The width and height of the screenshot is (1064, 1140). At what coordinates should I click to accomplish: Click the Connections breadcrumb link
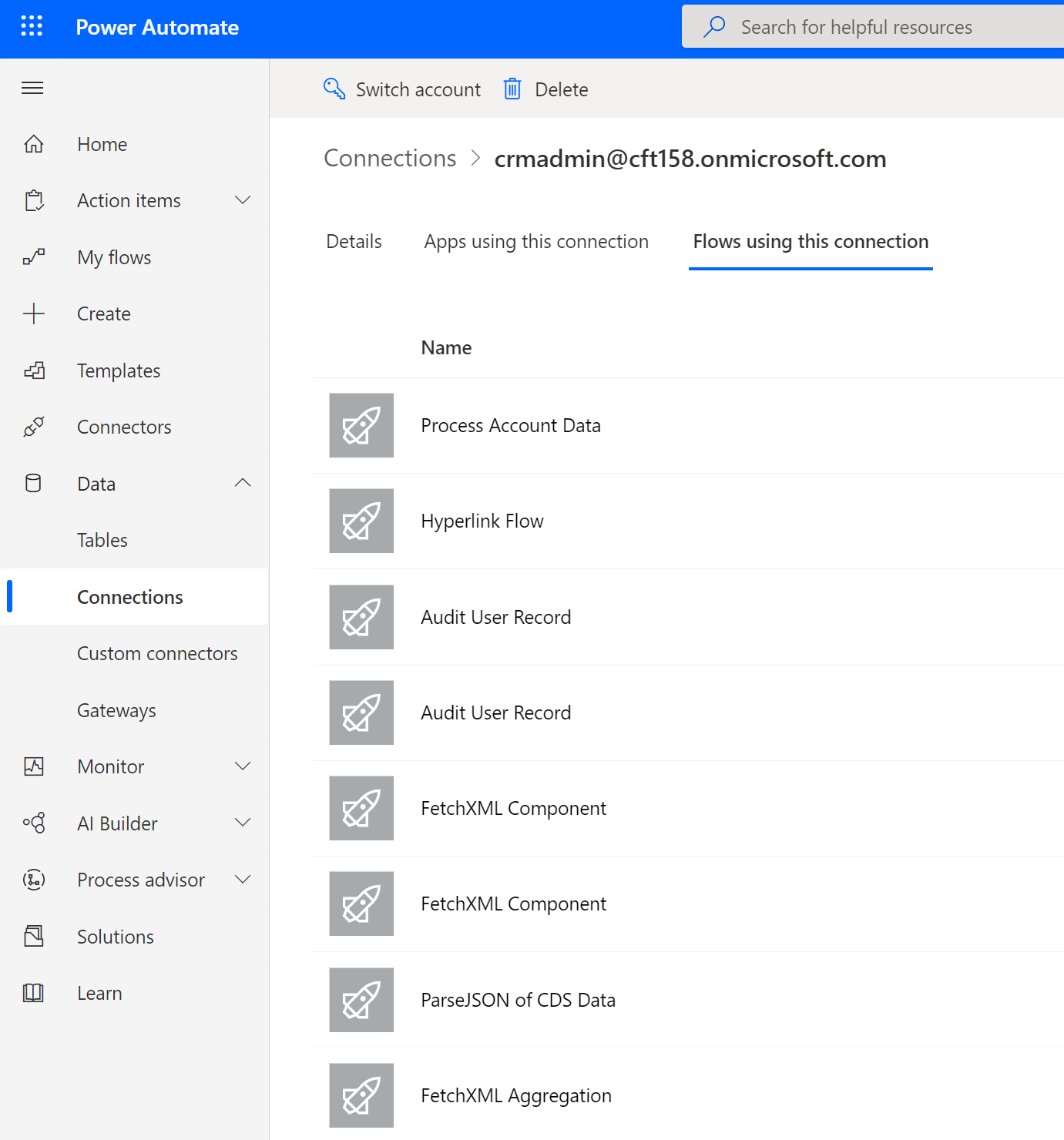click(390, 158)
